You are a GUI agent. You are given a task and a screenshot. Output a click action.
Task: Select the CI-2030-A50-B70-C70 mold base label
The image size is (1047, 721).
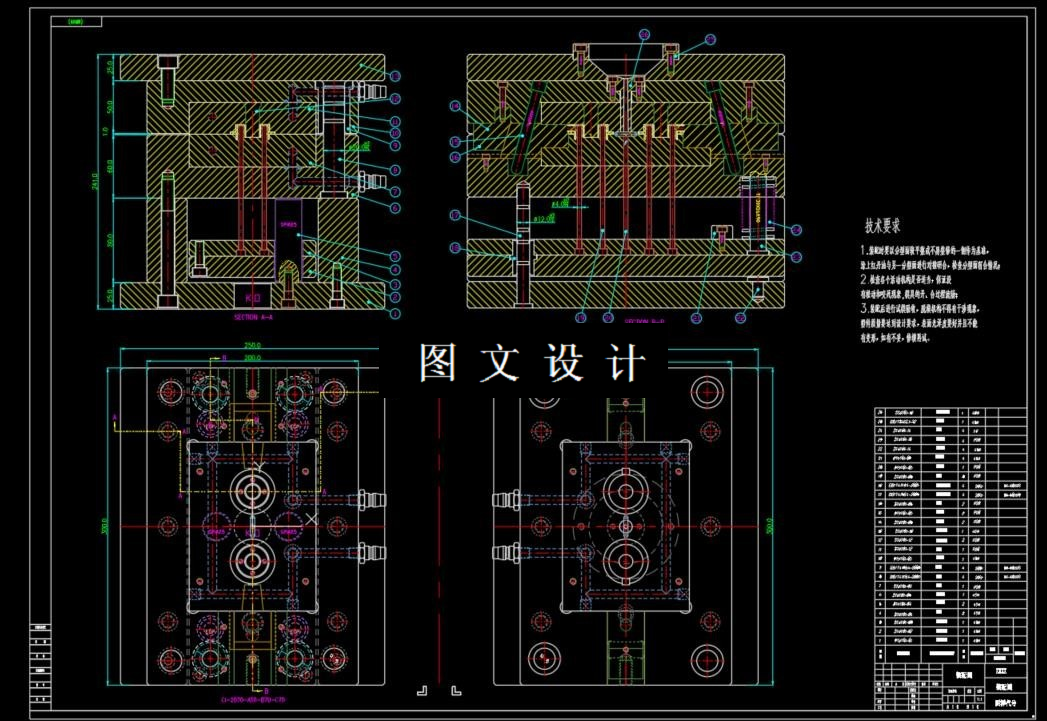point(252,700)
